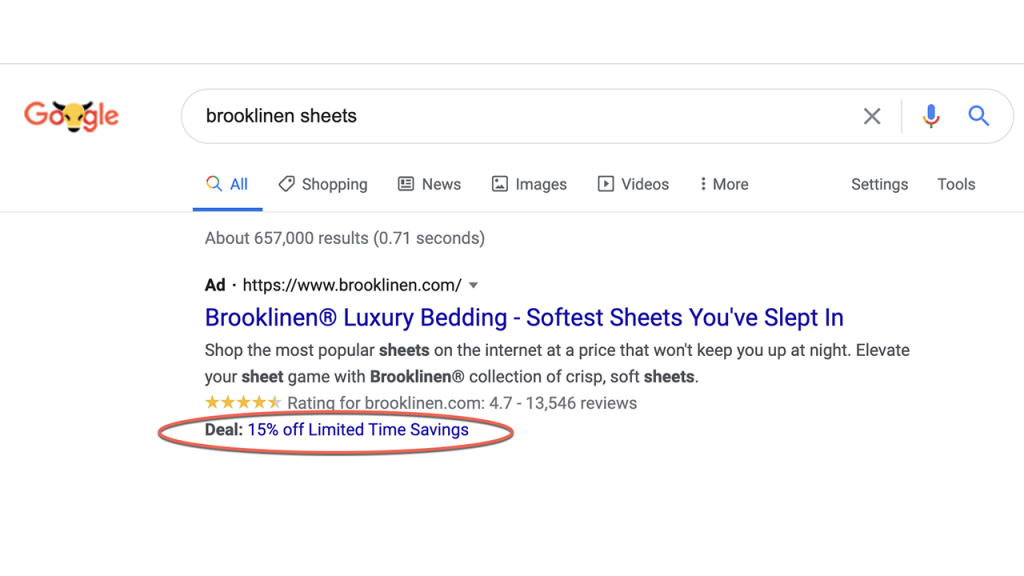Image resolution: width=1024 pixels, height=576 pixels.
Task: Open Settings in the search bar
Action: pyautogui.click(x=879, y=184)
